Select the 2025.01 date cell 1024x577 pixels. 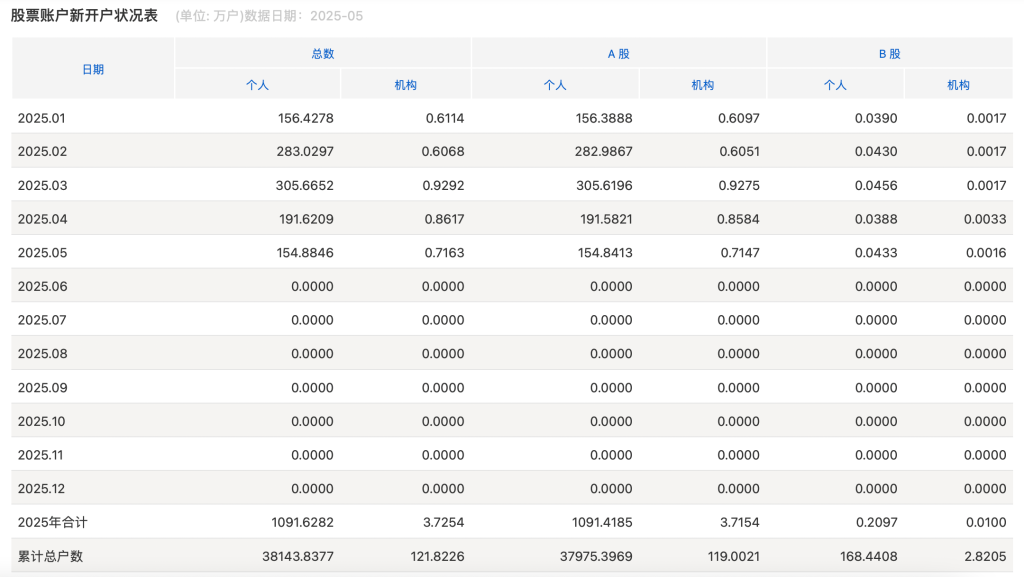click(x=41, y=118)
